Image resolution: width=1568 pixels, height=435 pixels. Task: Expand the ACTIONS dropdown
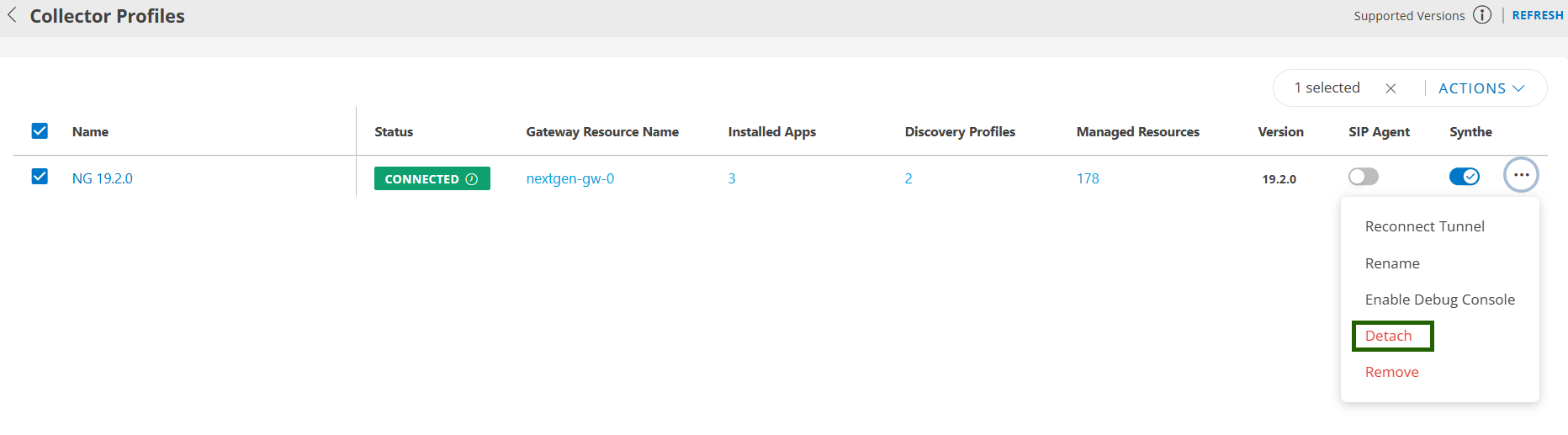pos(1481,88)
